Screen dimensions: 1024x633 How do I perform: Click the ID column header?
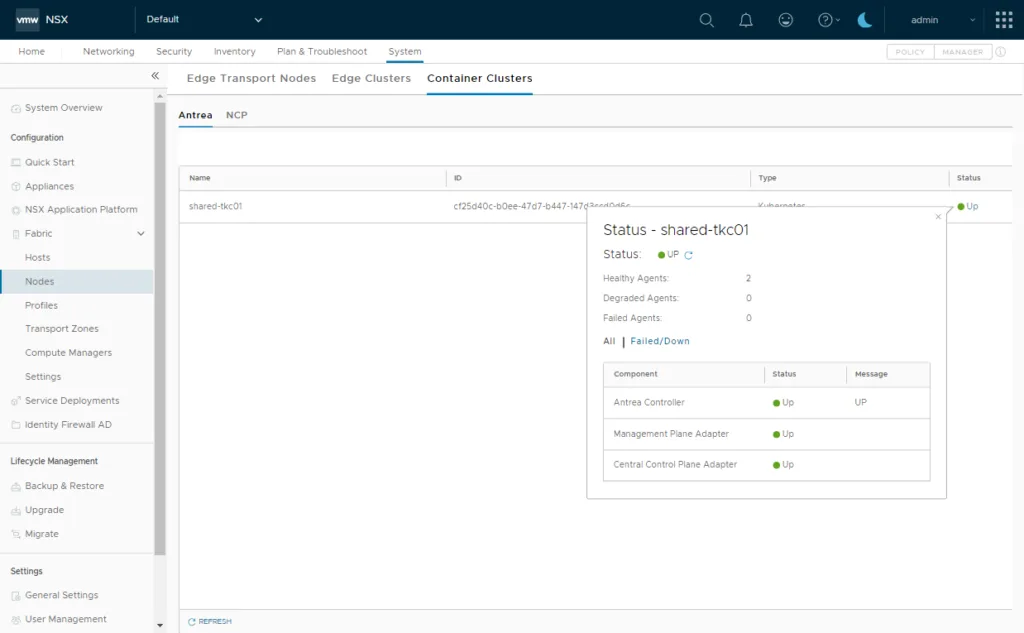coord(458,178)
